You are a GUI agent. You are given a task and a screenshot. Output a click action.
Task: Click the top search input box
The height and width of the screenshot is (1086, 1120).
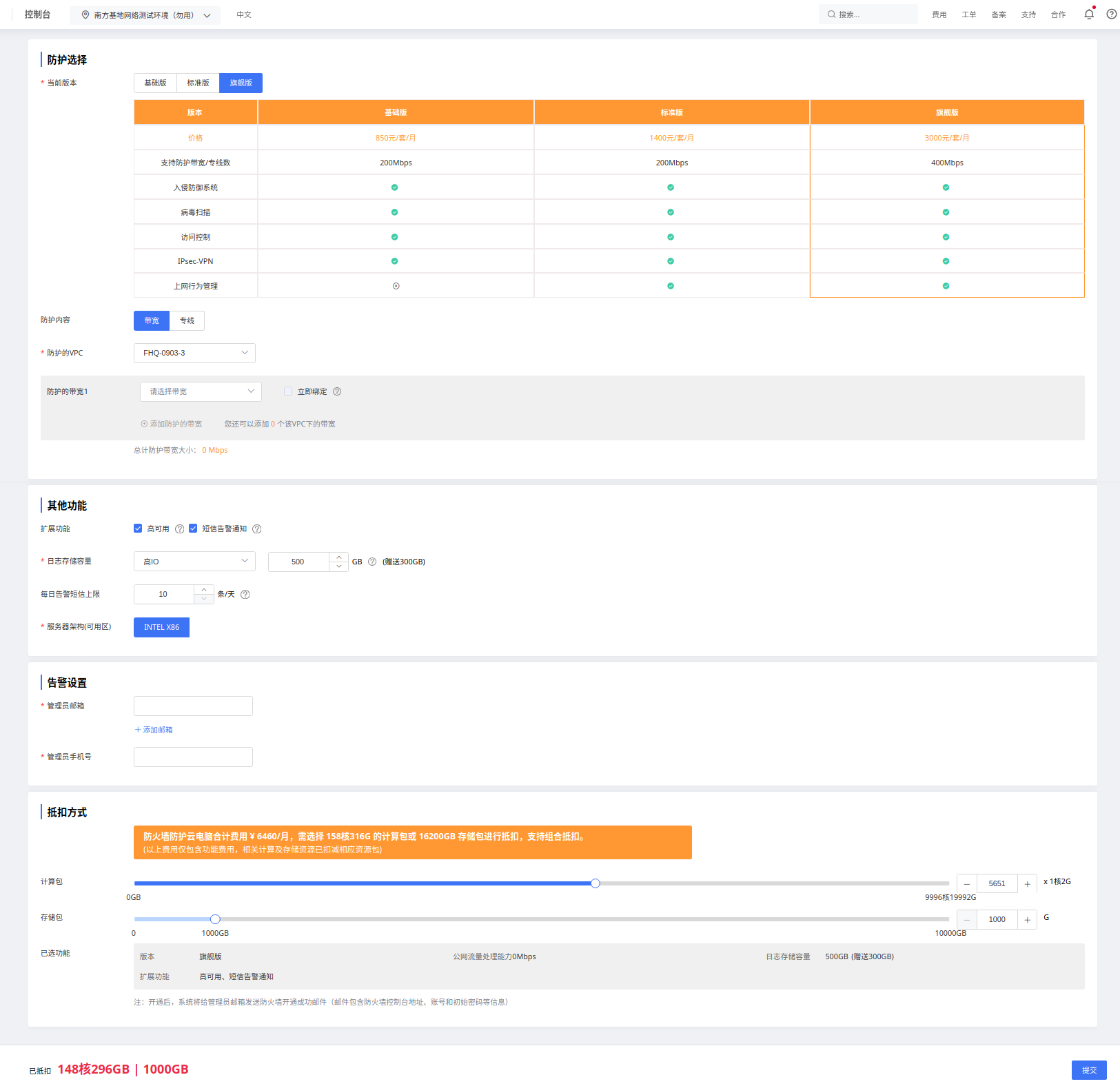coord(868,14)
